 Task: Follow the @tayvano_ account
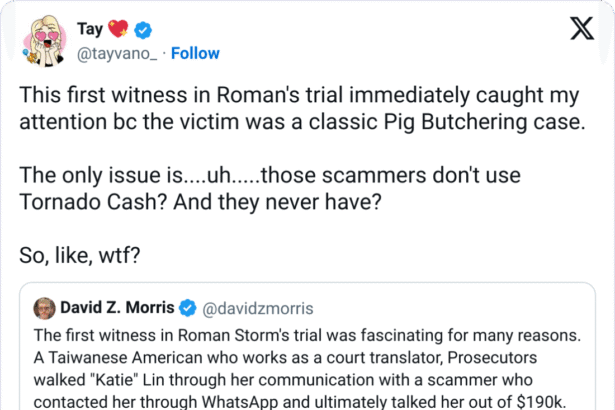195,53
